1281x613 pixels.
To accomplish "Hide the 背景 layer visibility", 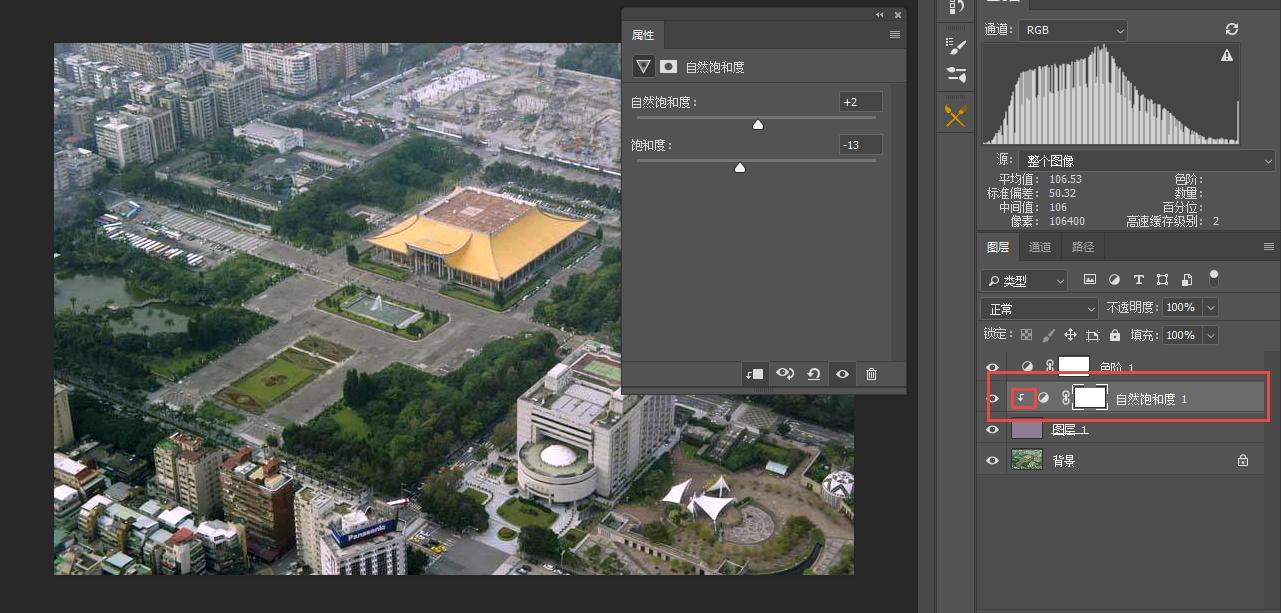I will [x=992, y=460].
